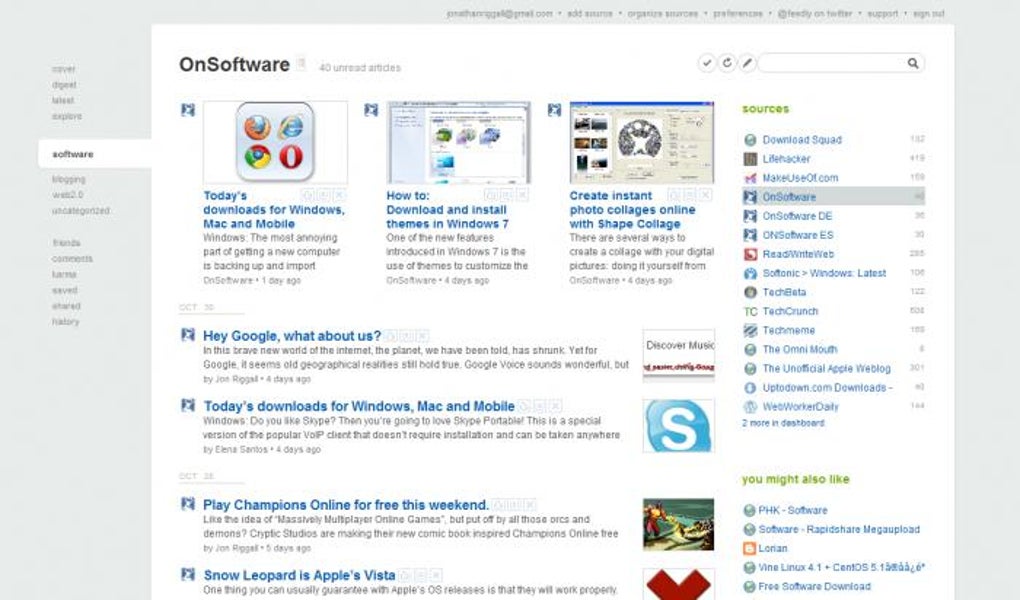Image resolution: width=1020 pixels, height=600 pixels.
Task: Go to the latest view in sidebar
Action: coord(63,100)
